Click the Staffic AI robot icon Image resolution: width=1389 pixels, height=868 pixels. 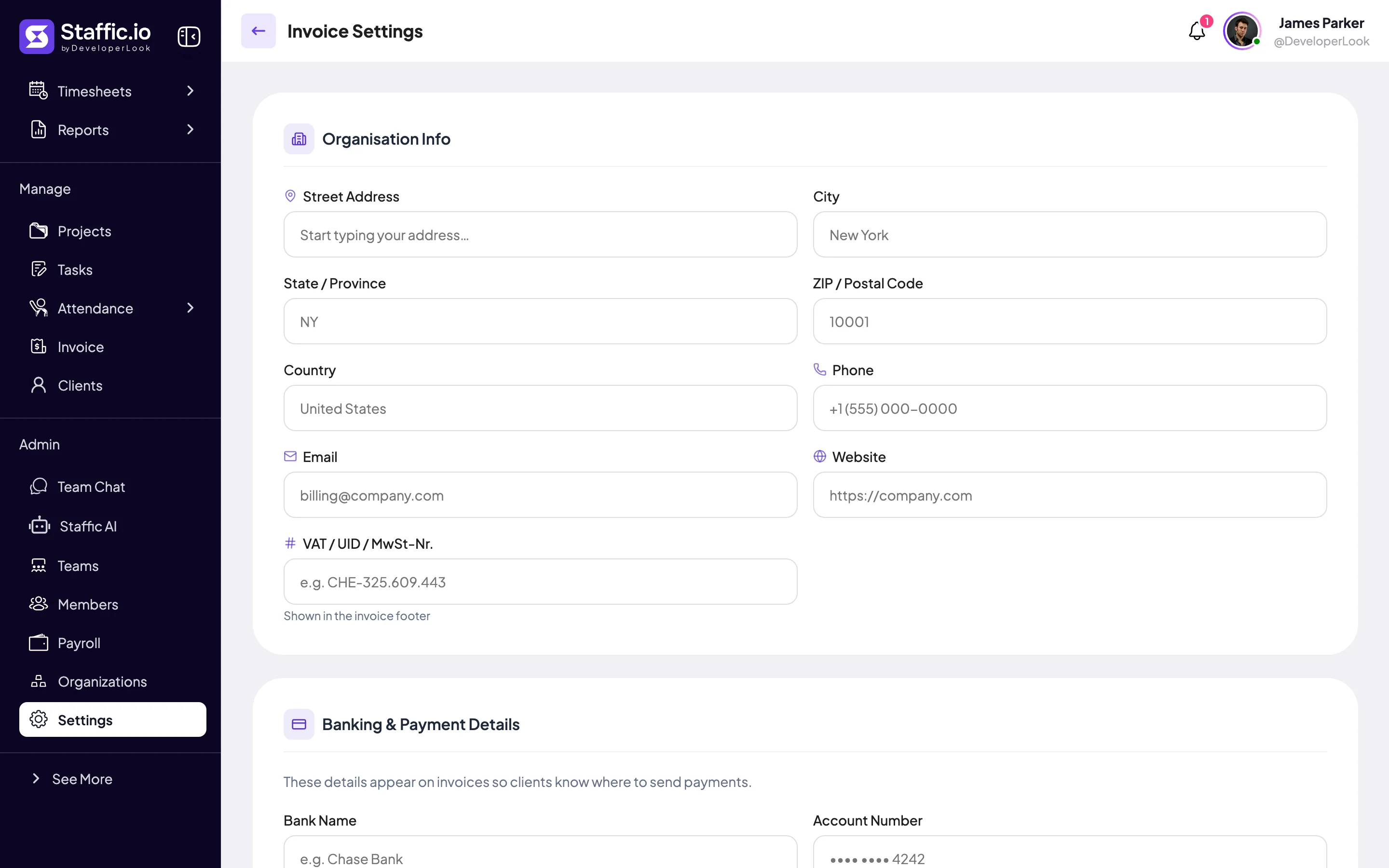tap(40, 525)
